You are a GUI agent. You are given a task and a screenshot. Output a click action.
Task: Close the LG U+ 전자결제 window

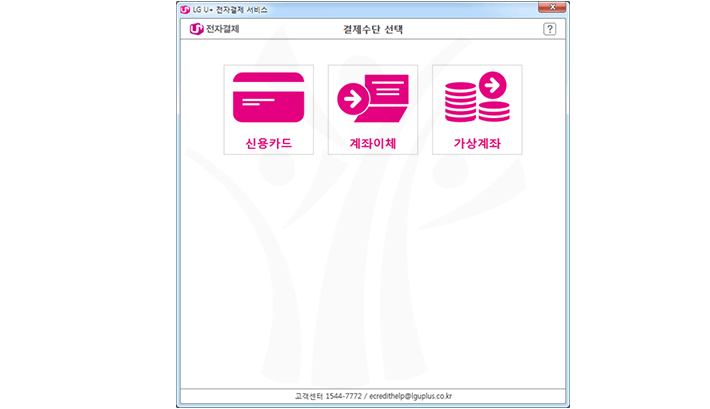553,8
